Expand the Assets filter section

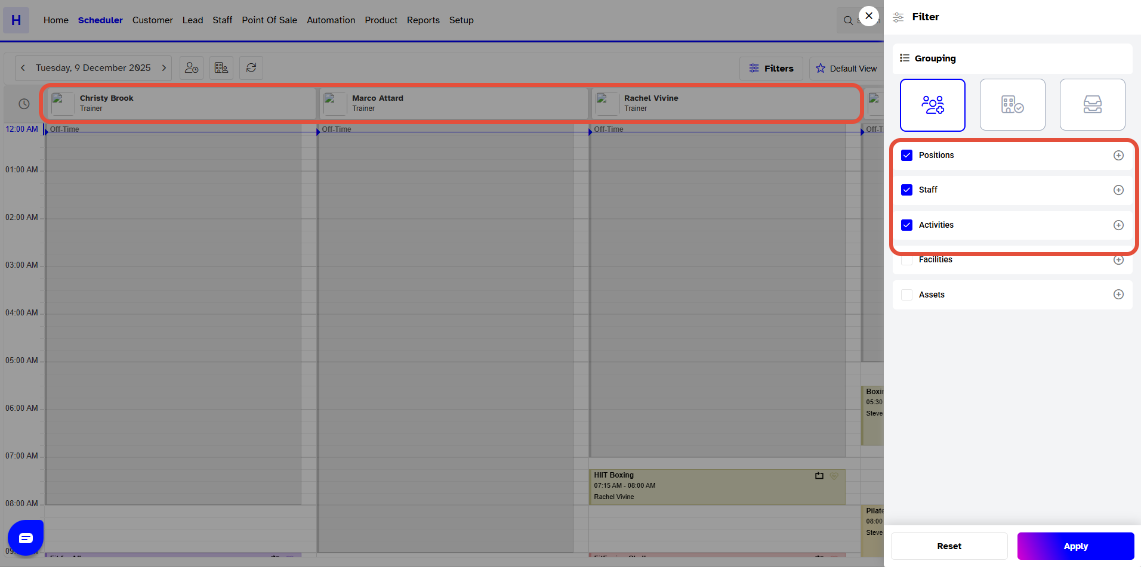tap(1118, 295)
